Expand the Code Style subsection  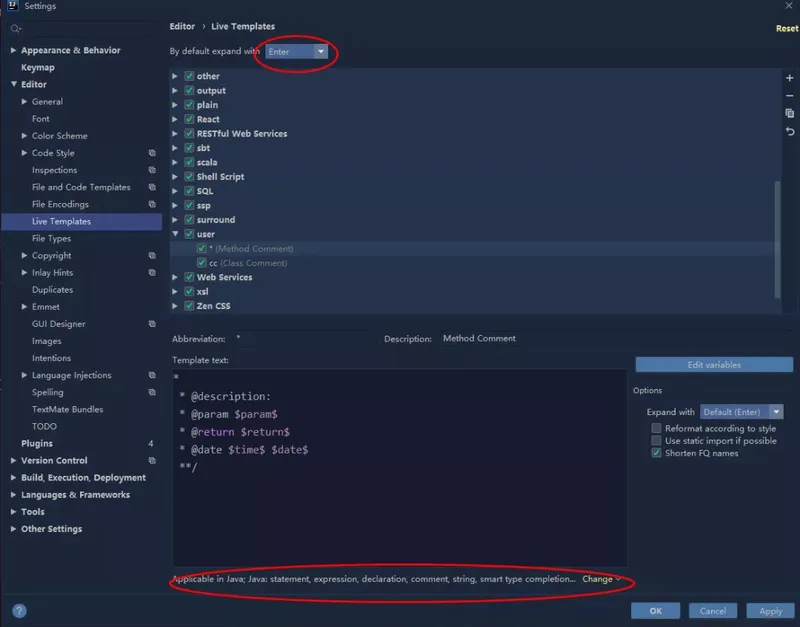[x=24, y=153]
